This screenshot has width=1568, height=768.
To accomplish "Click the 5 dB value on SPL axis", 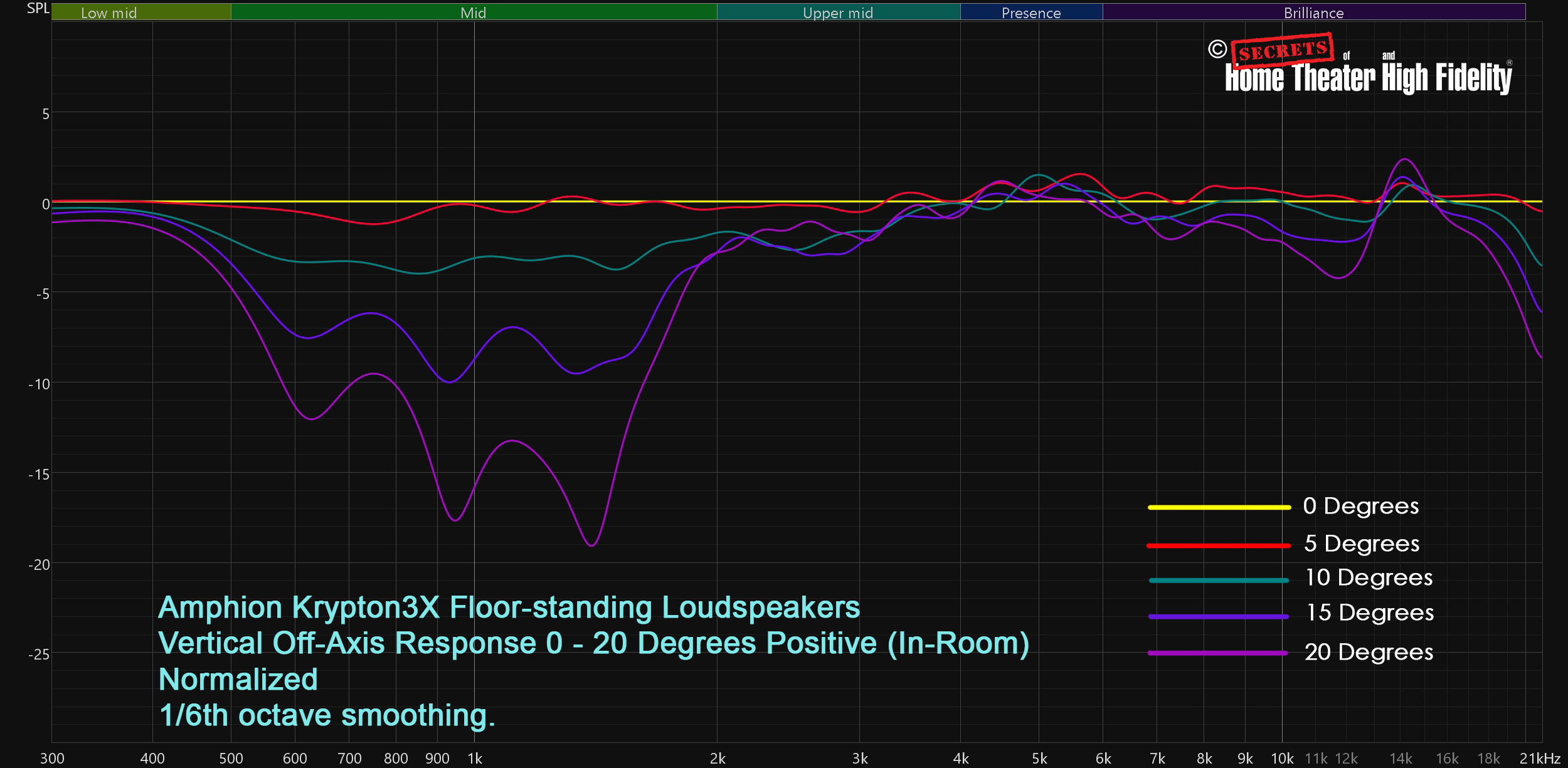I will tap(45, 113).
